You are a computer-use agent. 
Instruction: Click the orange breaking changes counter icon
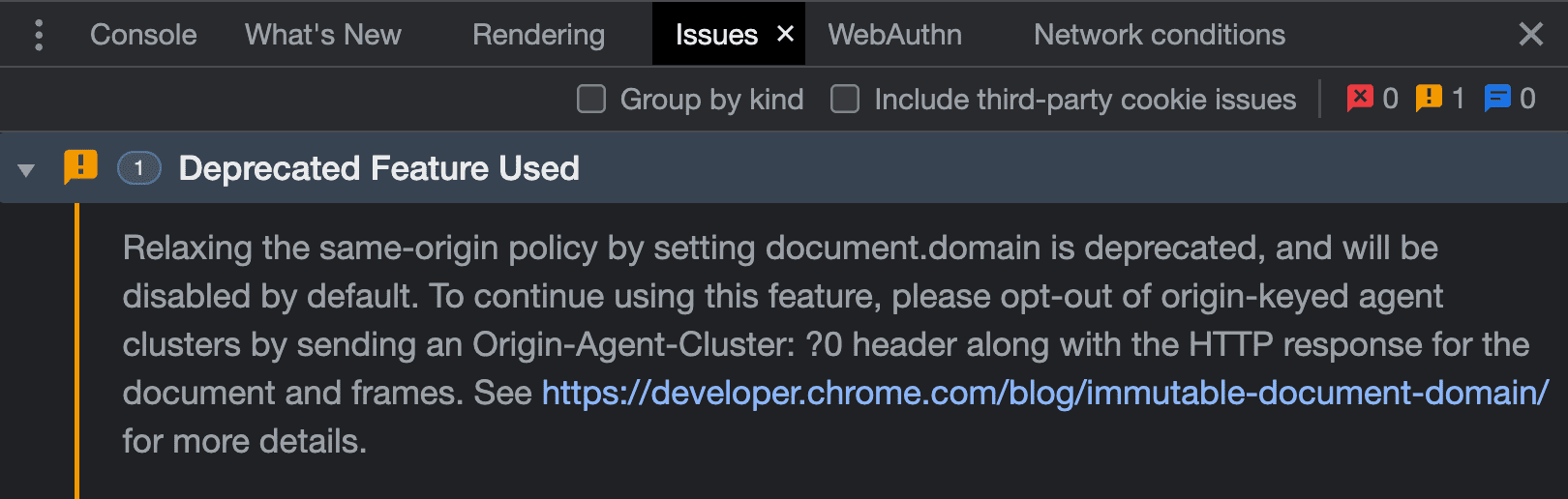[x=1429, y=98]
